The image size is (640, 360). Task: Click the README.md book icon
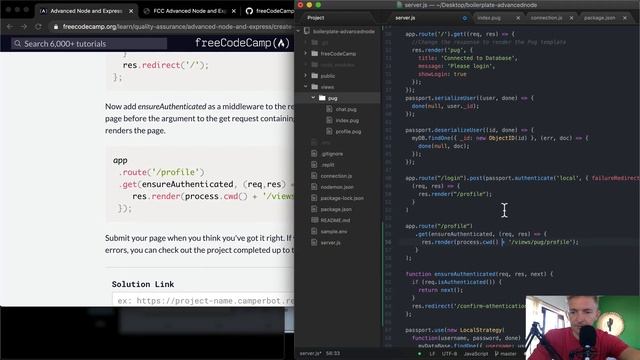click(x=314, y=220)
